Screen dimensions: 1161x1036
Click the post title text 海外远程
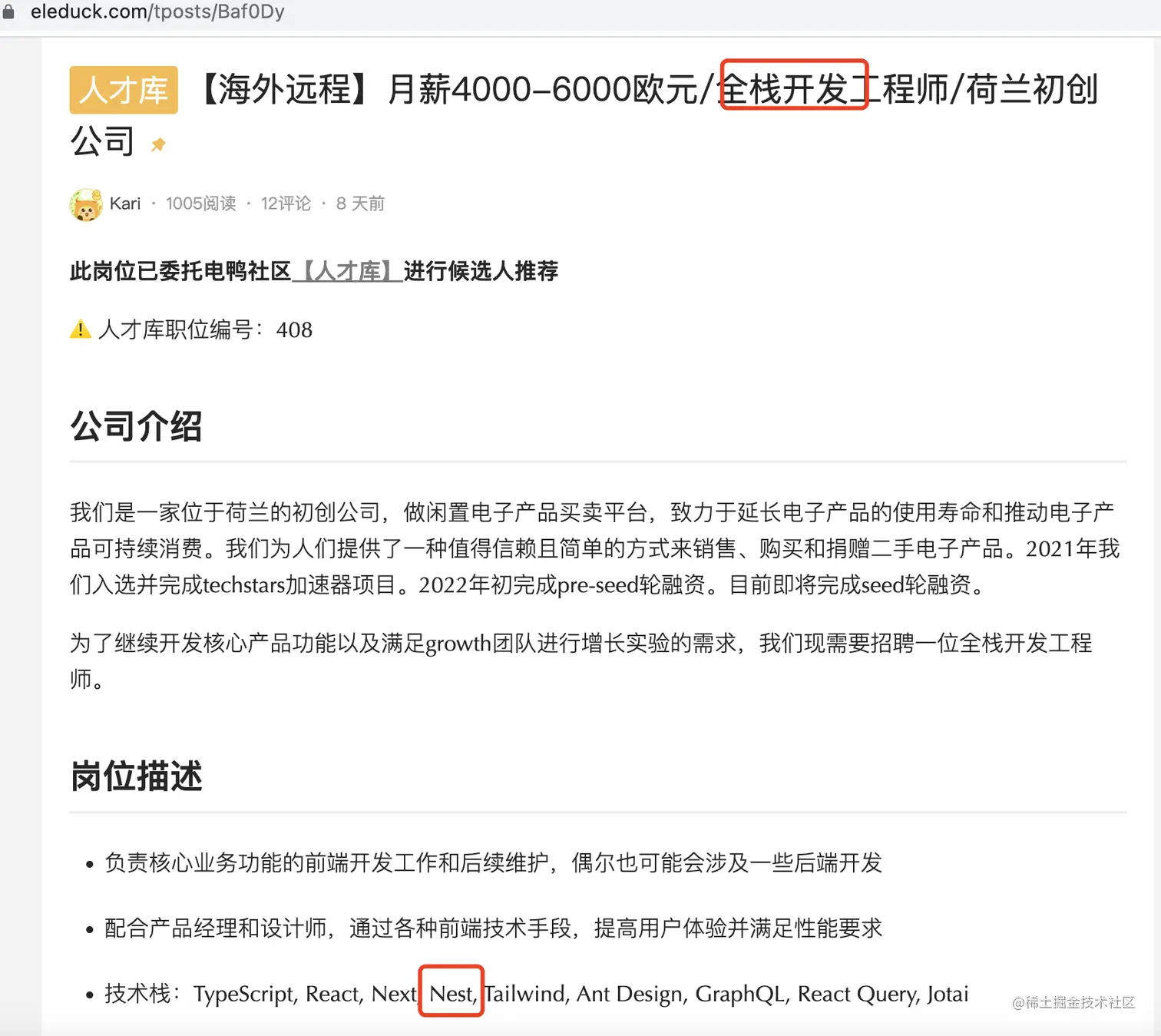point(285,89)
